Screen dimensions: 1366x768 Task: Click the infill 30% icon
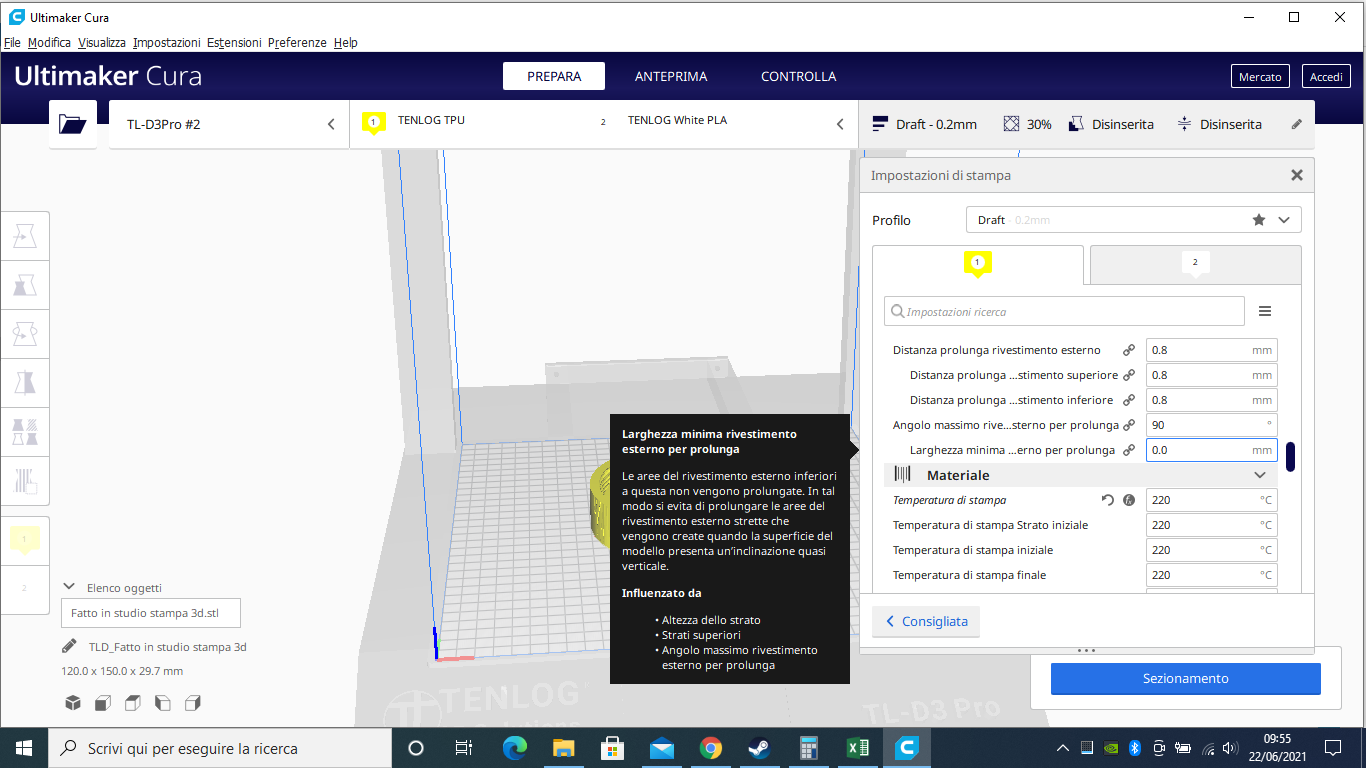[1011, 124]
